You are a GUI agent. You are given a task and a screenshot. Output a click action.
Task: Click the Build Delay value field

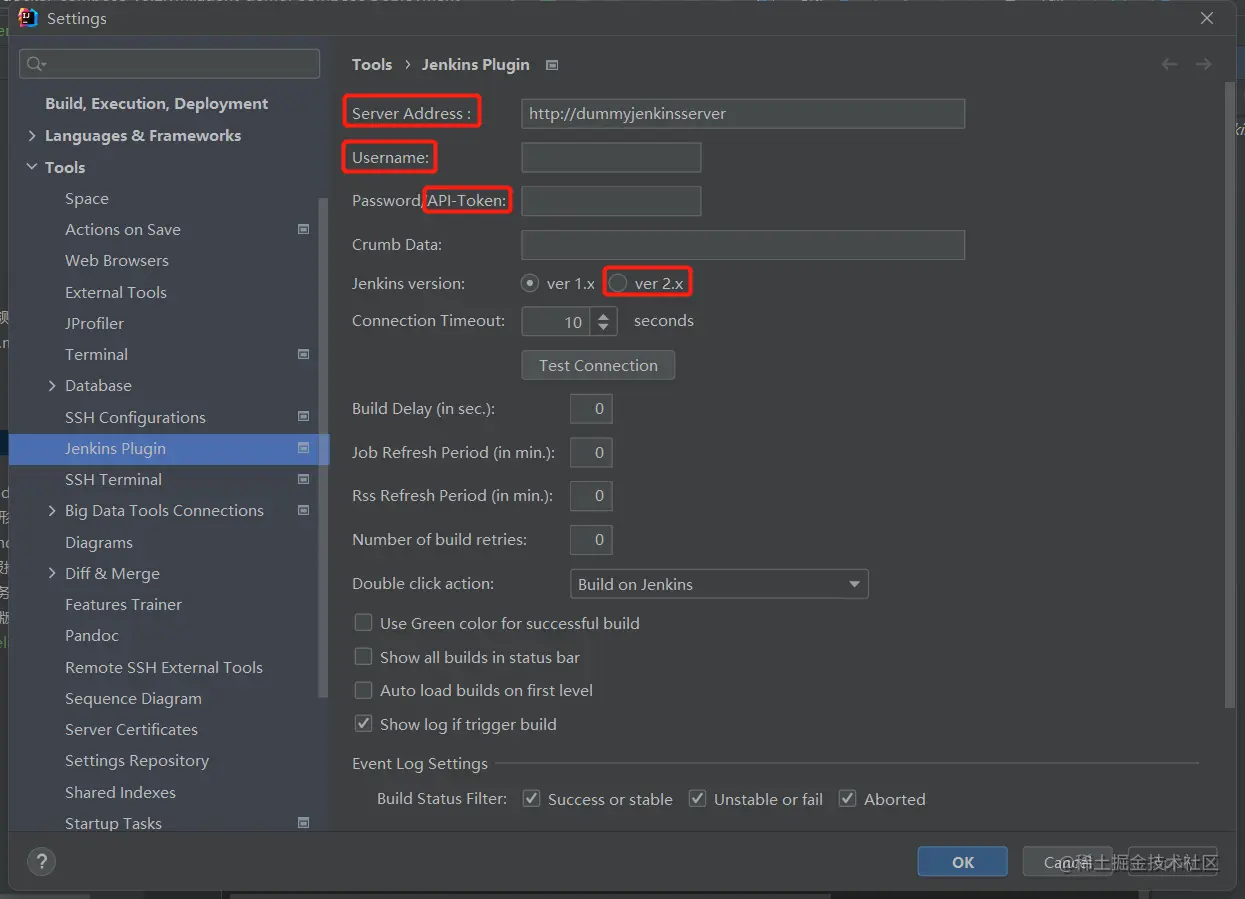(x=591, y=408)
